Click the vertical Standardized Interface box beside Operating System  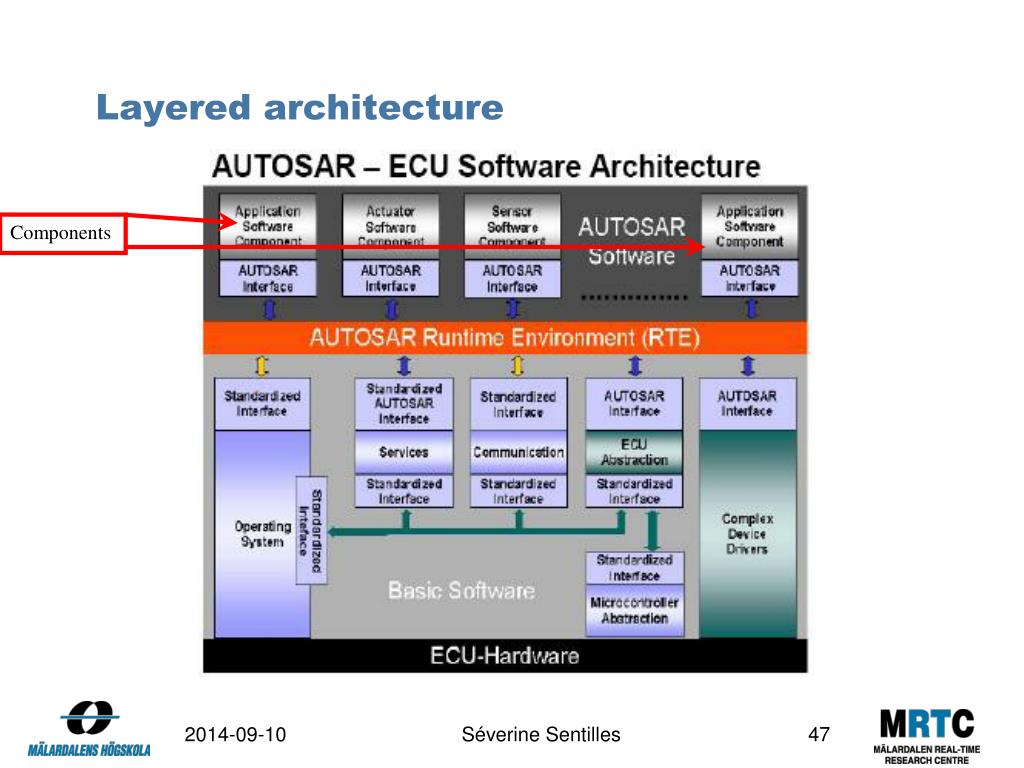[312, 530]
